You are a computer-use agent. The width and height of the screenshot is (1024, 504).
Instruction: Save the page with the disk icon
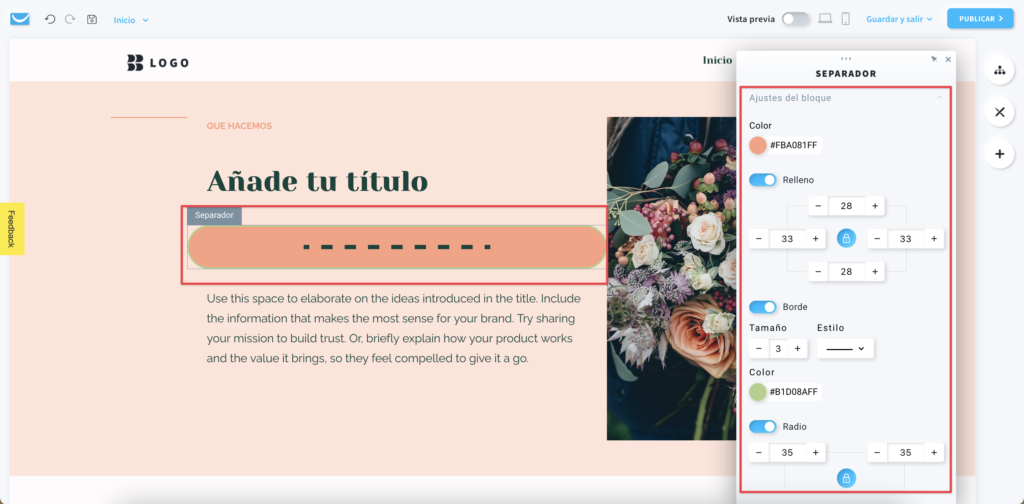[92, 20]
